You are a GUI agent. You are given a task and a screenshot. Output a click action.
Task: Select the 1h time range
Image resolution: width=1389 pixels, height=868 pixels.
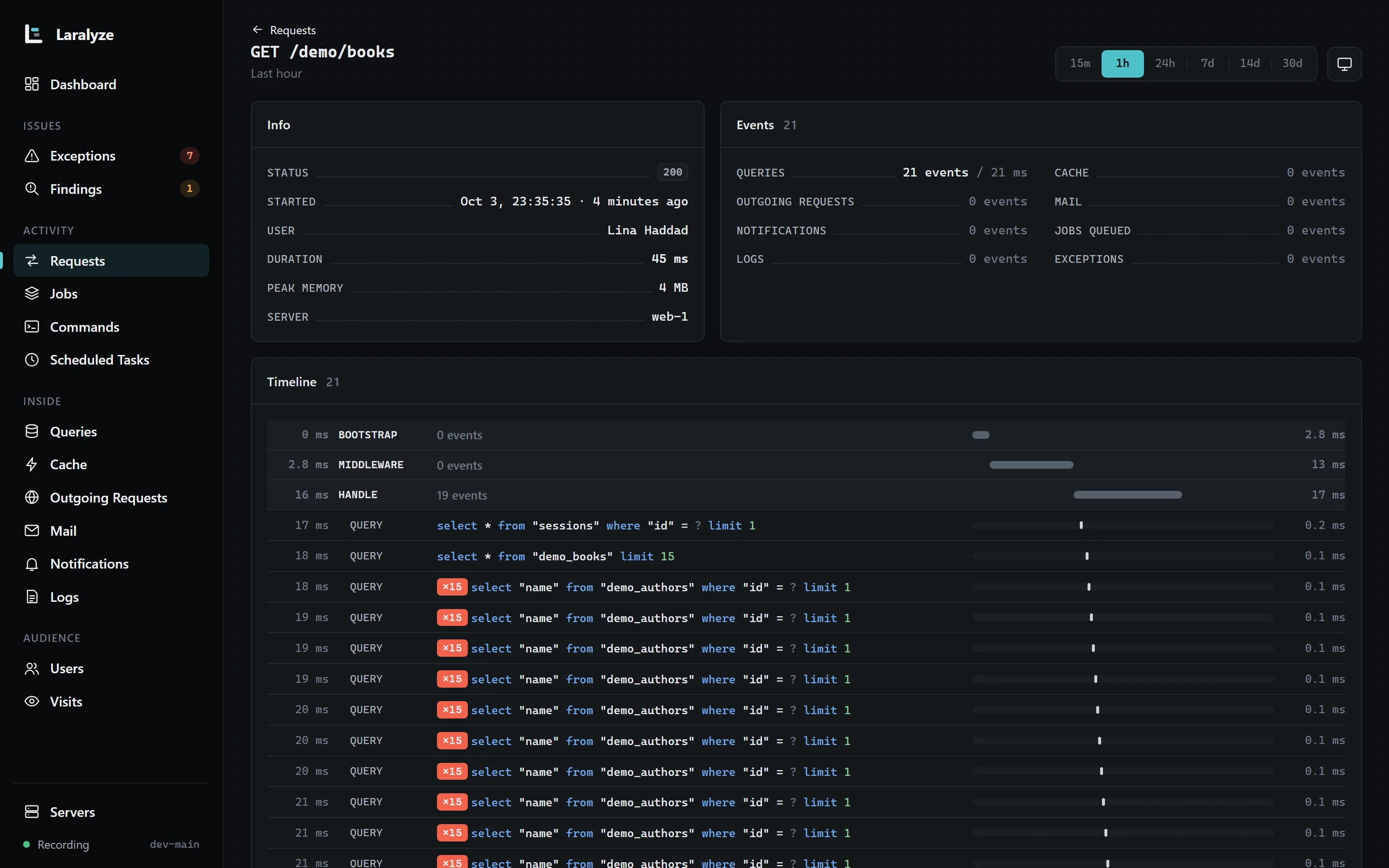click(x=1122, y=63)
